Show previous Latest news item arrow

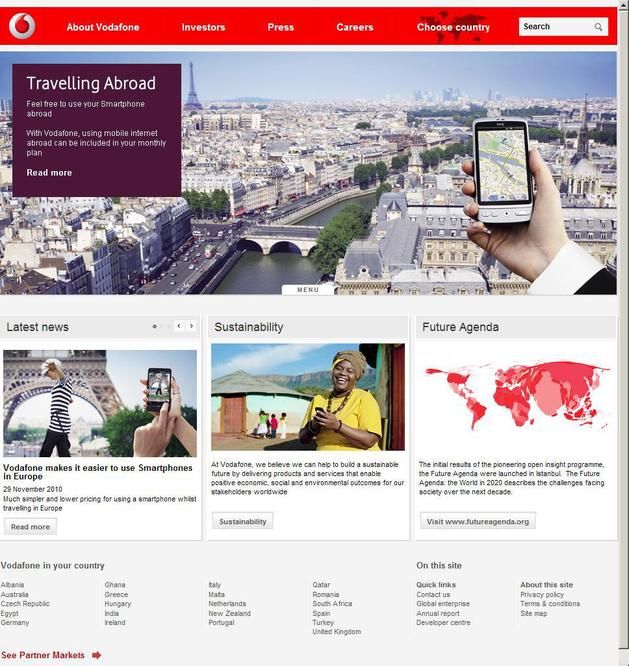(x=179, y=326)
